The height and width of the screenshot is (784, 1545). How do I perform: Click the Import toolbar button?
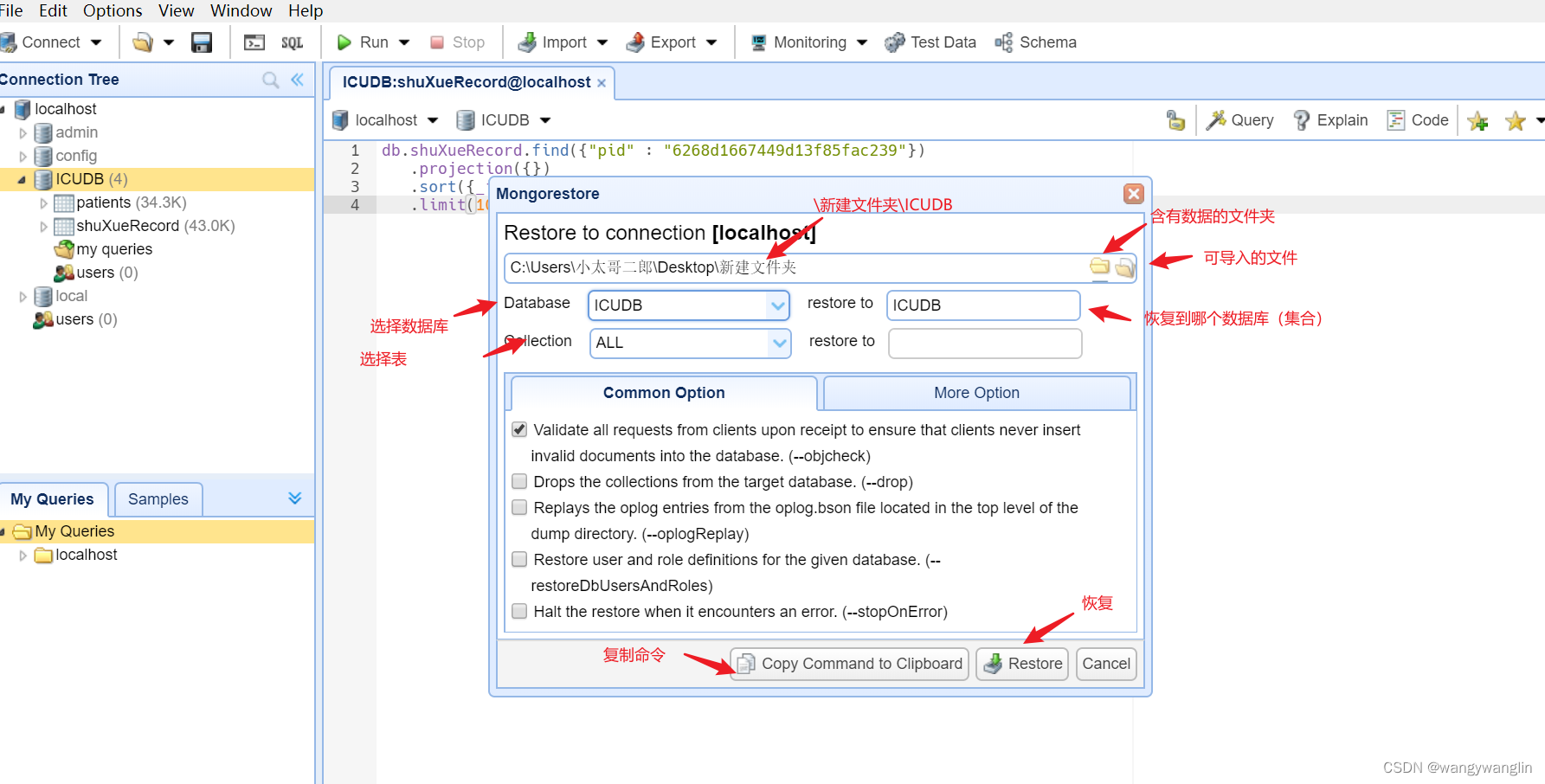point(552,42)
